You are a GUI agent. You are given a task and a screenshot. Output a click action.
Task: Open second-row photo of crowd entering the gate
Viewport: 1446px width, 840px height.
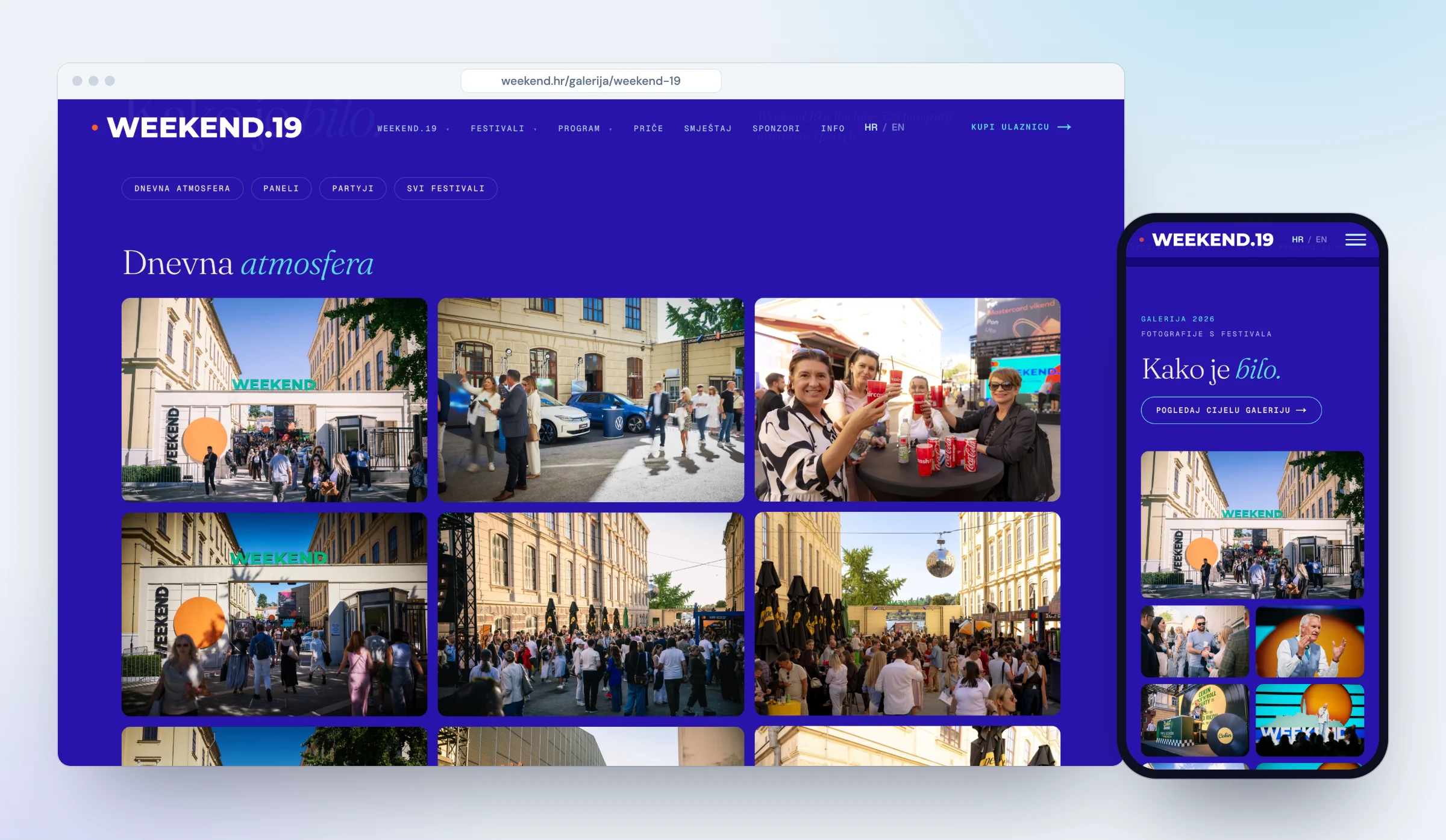pos(275,614)
